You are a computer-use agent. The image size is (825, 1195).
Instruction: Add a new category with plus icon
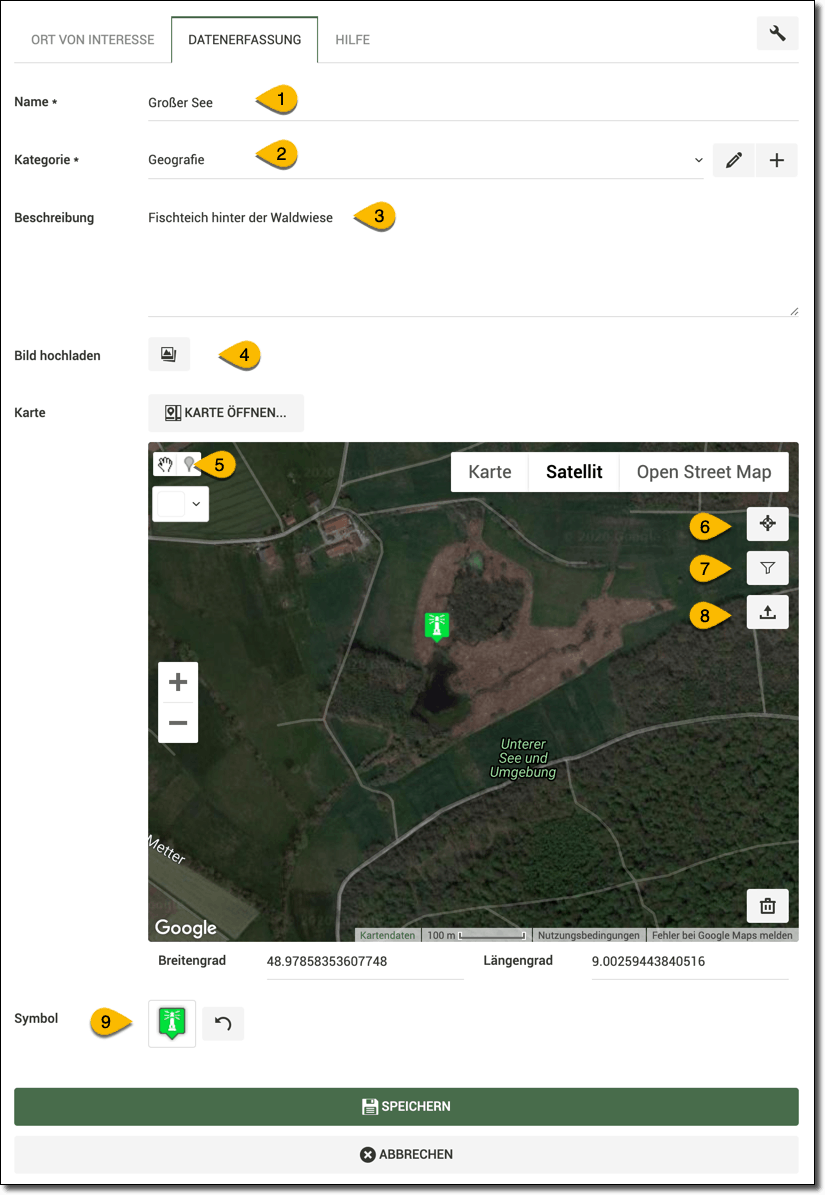pos(777,160)
